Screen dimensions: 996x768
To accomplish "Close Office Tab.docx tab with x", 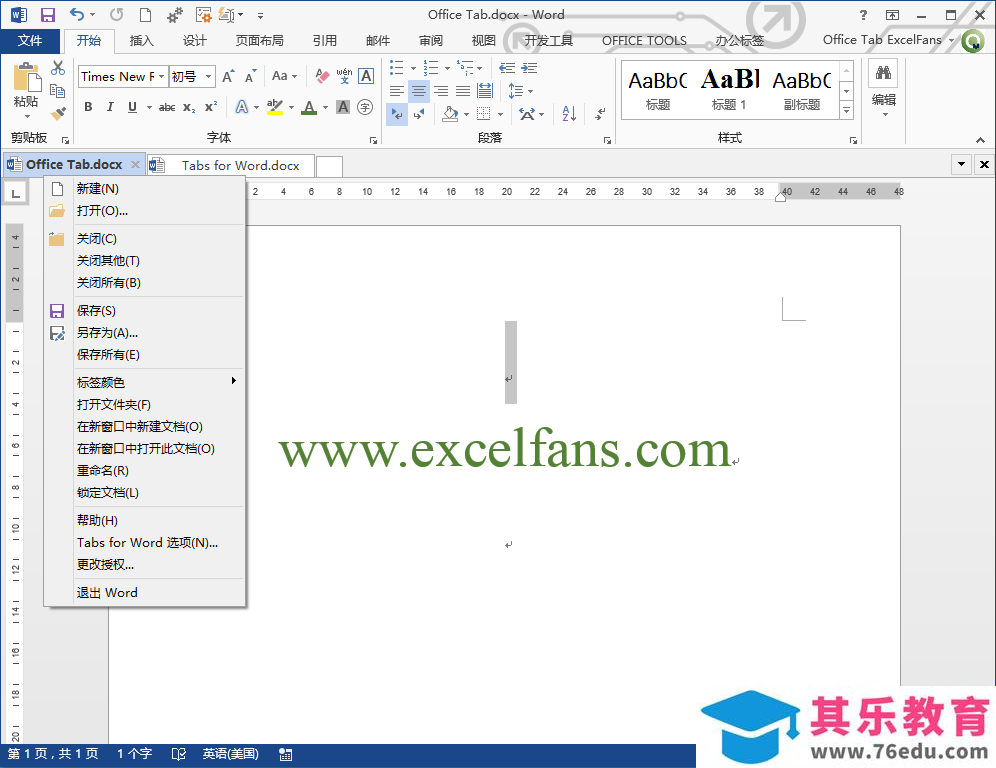I will tap(135, 165).
